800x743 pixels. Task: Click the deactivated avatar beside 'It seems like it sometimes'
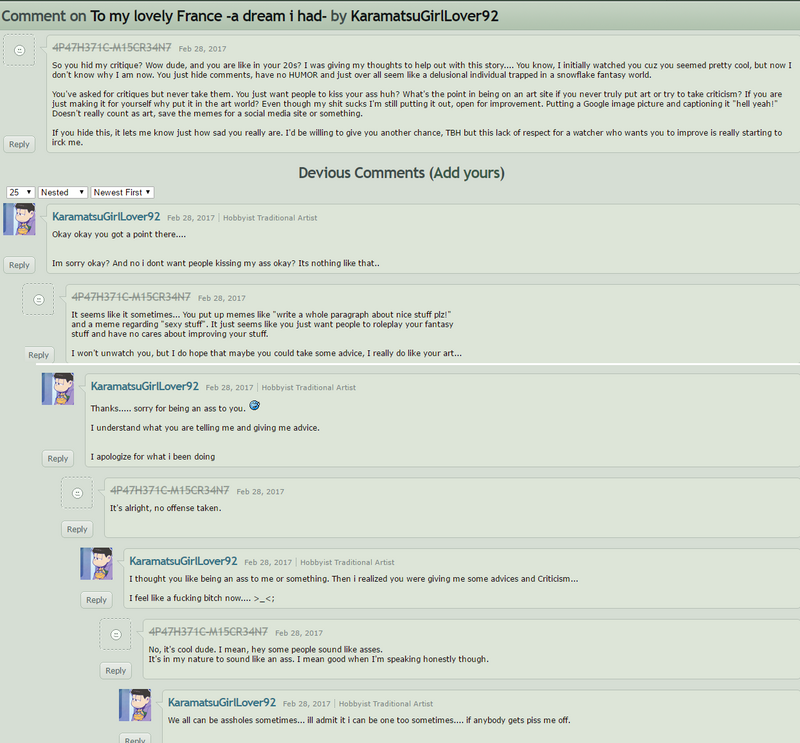[x=38, y=300]
